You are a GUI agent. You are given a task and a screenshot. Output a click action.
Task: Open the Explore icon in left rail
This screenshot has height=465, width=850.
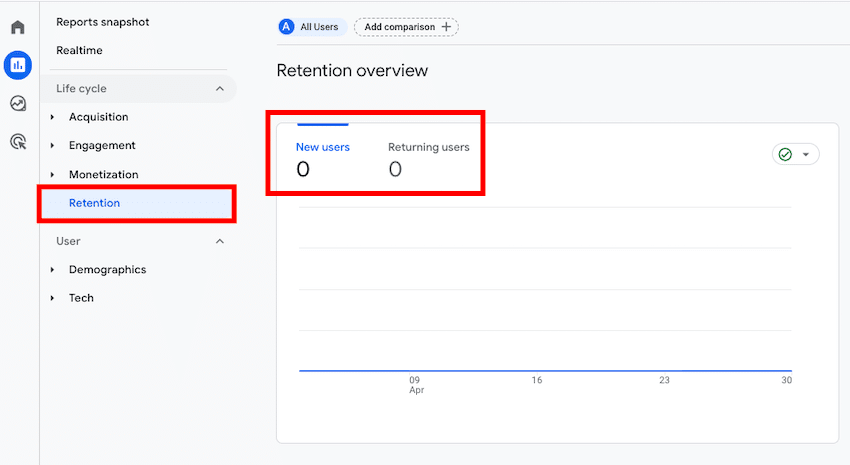(18, 103)
